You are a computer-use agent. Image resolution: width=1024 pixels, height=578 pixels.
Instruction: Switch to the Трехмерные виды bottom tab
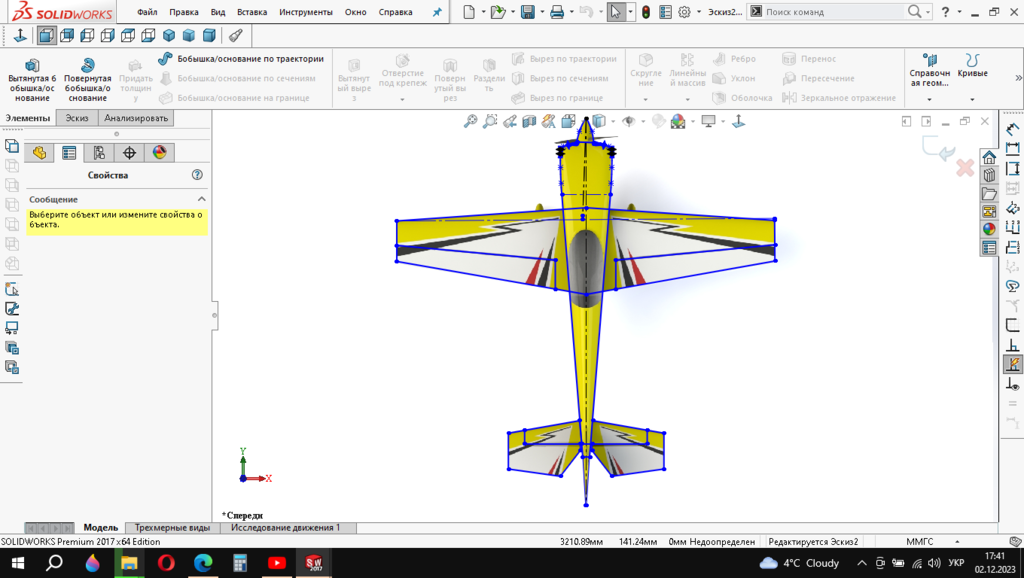tap(172, 527)
